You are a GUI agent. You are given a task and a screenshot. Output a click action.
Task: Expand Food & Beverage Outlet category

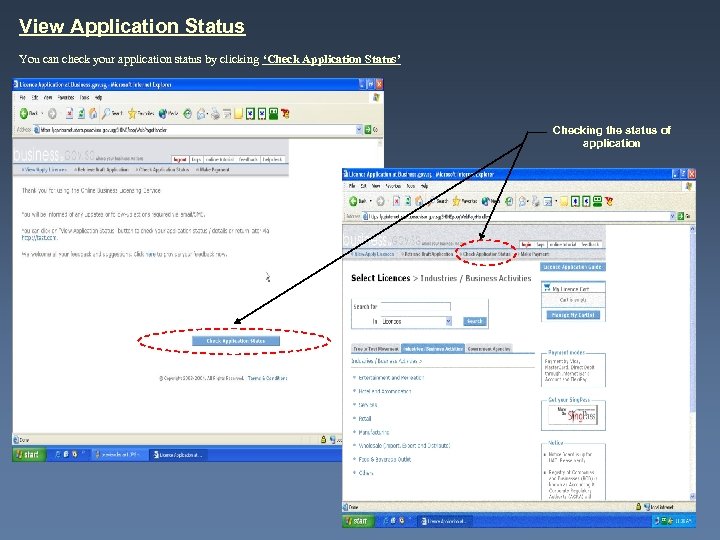[x=384, y=460]
